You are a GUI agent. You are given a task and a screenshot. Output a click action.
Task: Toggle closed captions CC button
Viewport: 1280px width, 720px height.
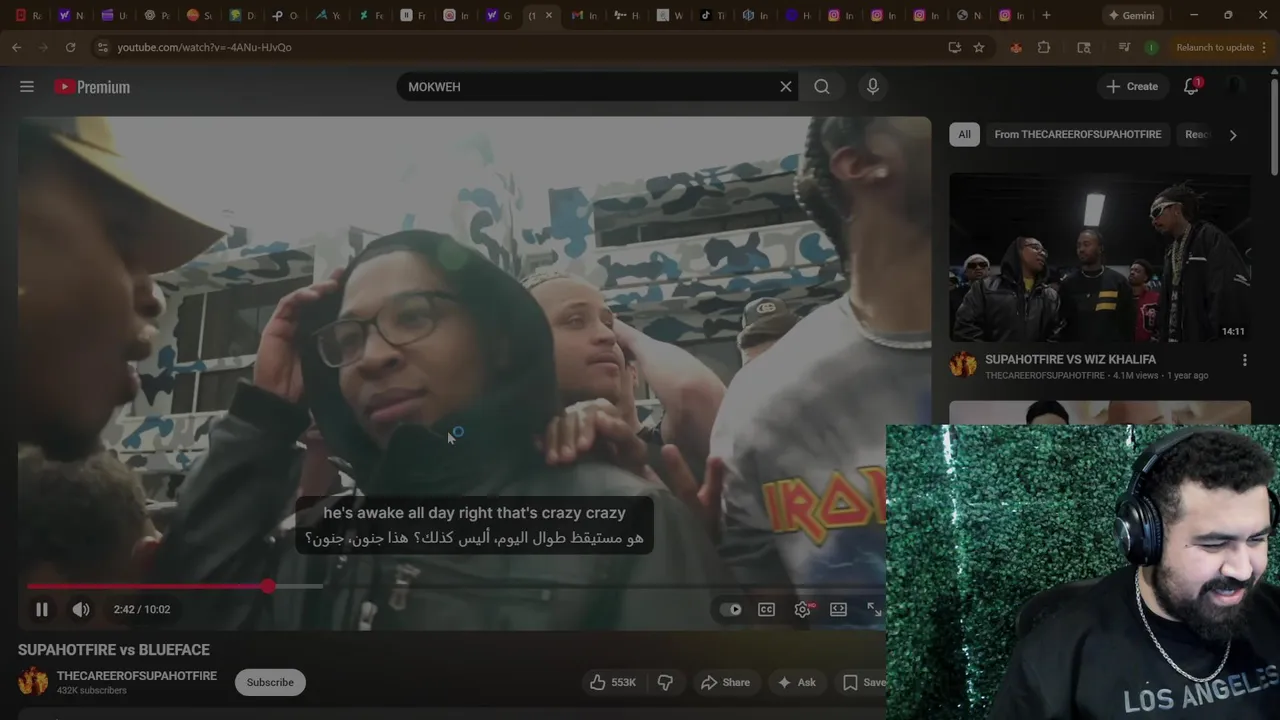pos(766,609)
